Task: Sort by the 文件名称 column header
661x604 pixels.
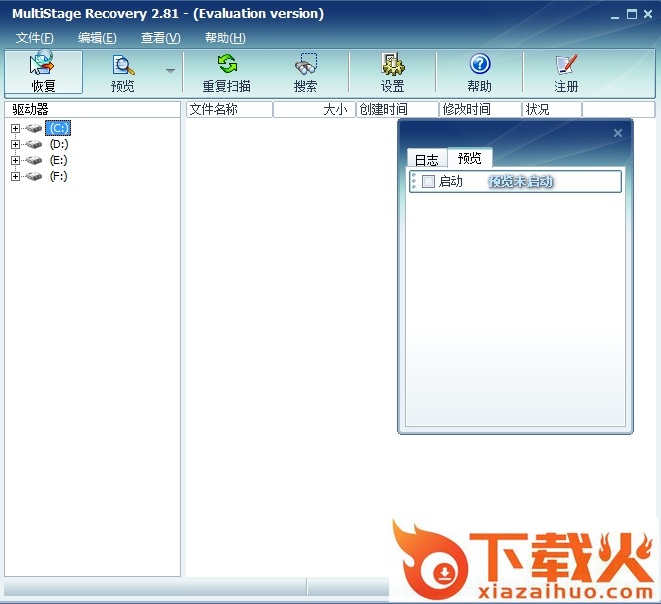Action: coord(229,110)
